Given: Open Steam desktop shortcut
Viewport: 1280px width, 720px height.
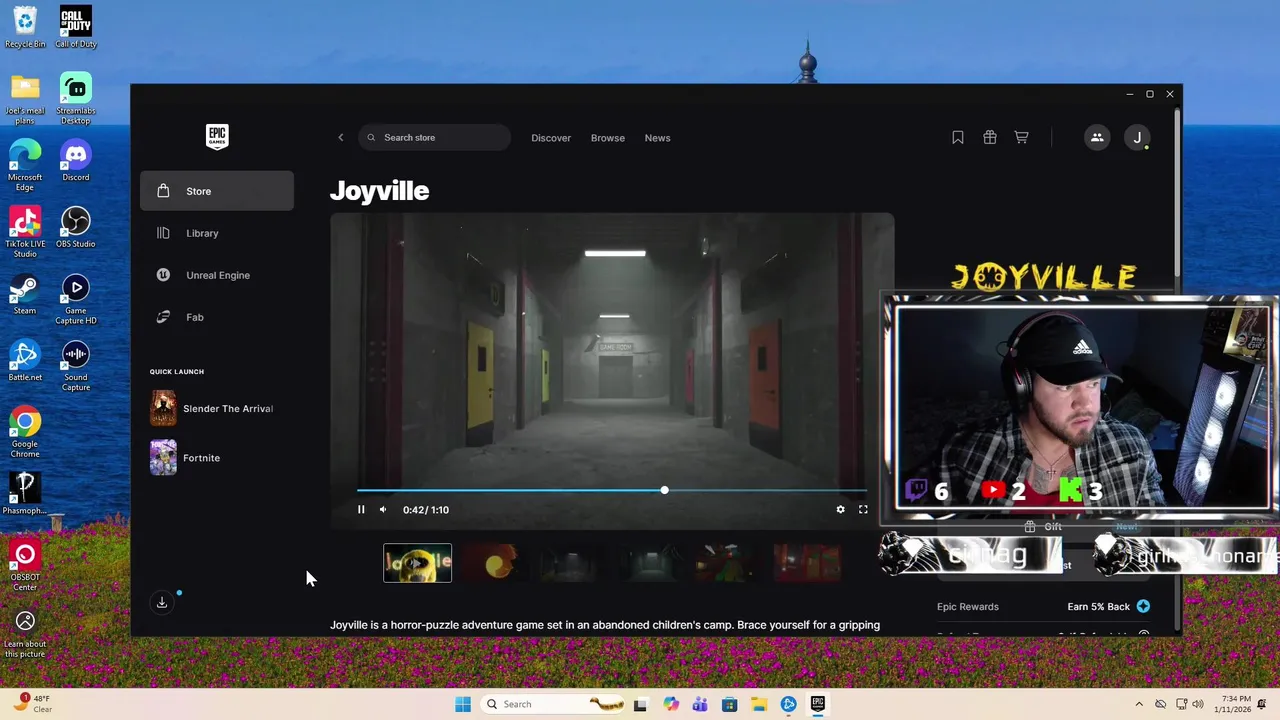Looking at the screenshot, I should (25, 295).
